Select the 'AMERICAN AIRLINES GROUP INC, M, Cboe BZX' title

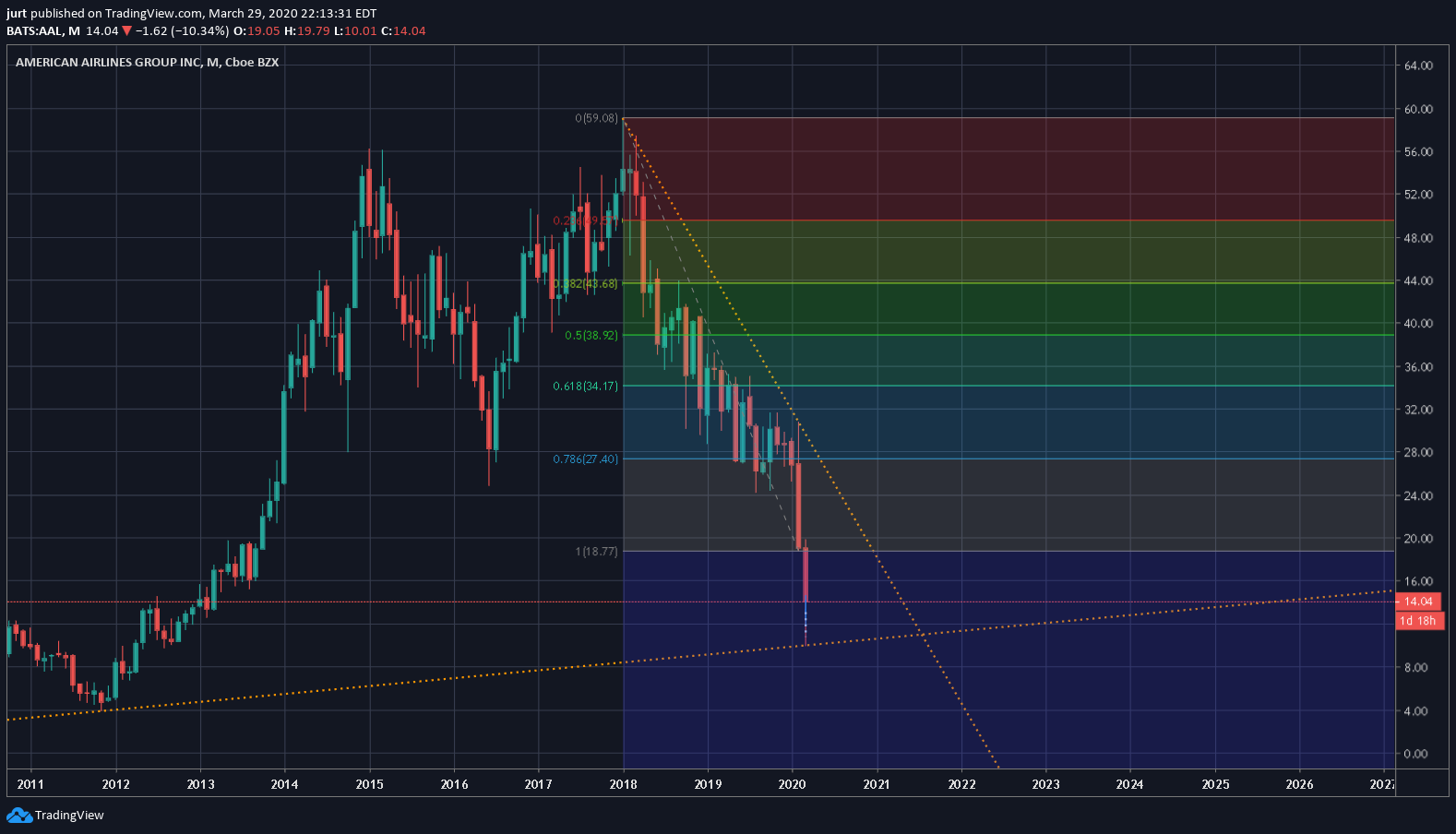148,62
